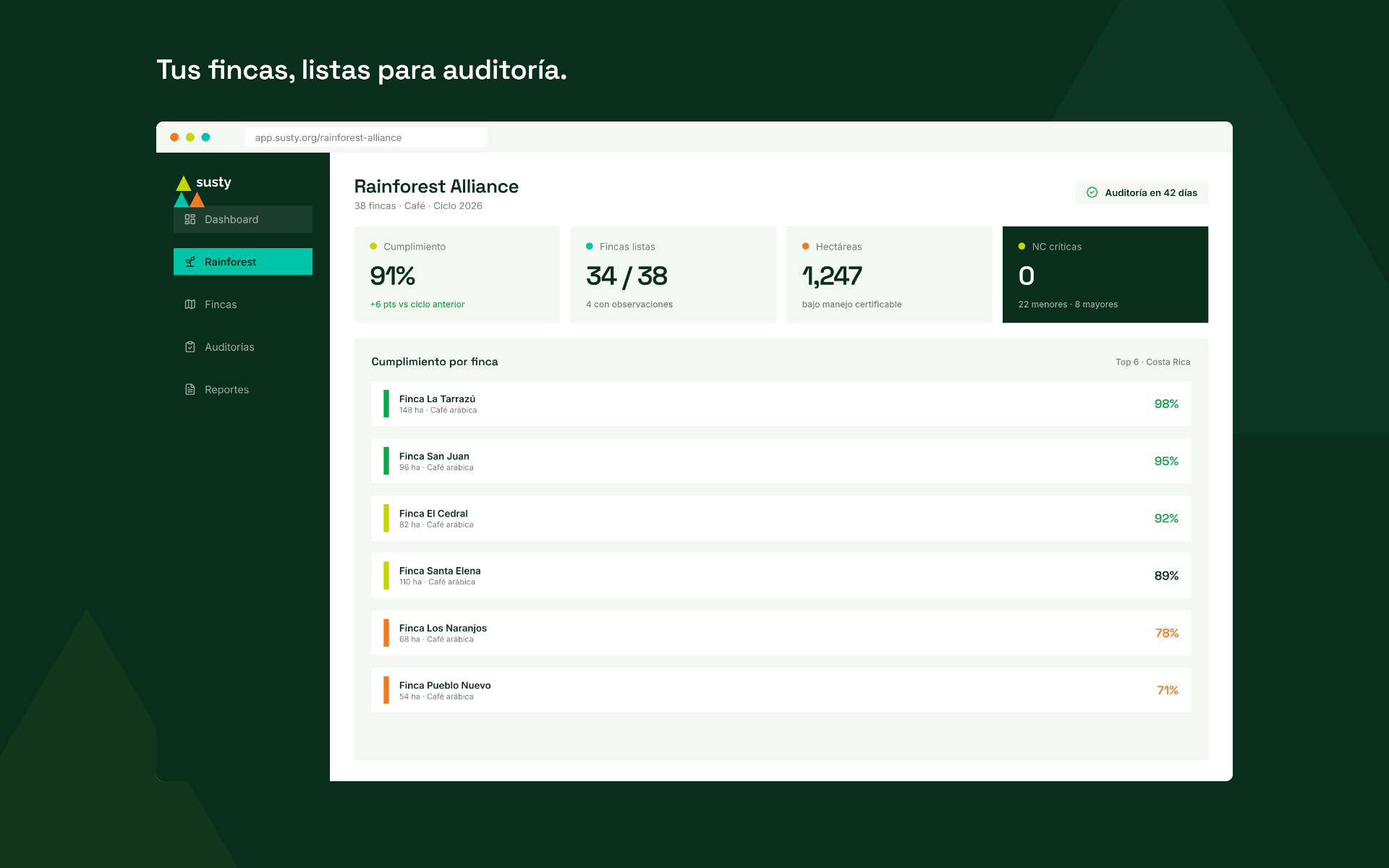This screenshot has width=1389, height=868.
Task: Select the Finca San Juan row
Action: (x=781, y=461)
